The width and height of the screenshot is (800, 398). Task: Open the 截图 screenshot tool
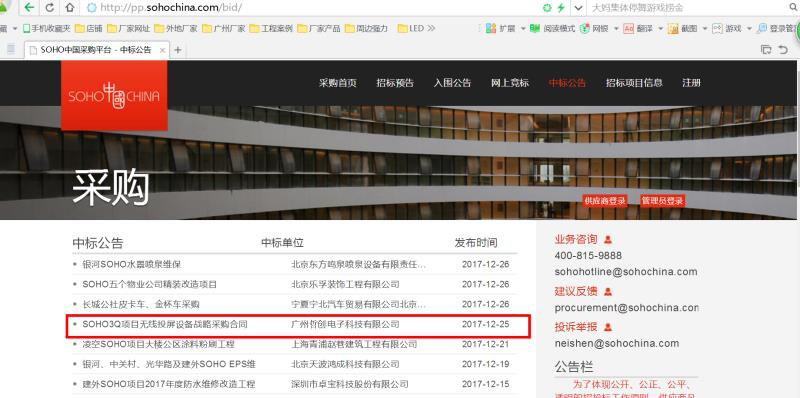683,29
